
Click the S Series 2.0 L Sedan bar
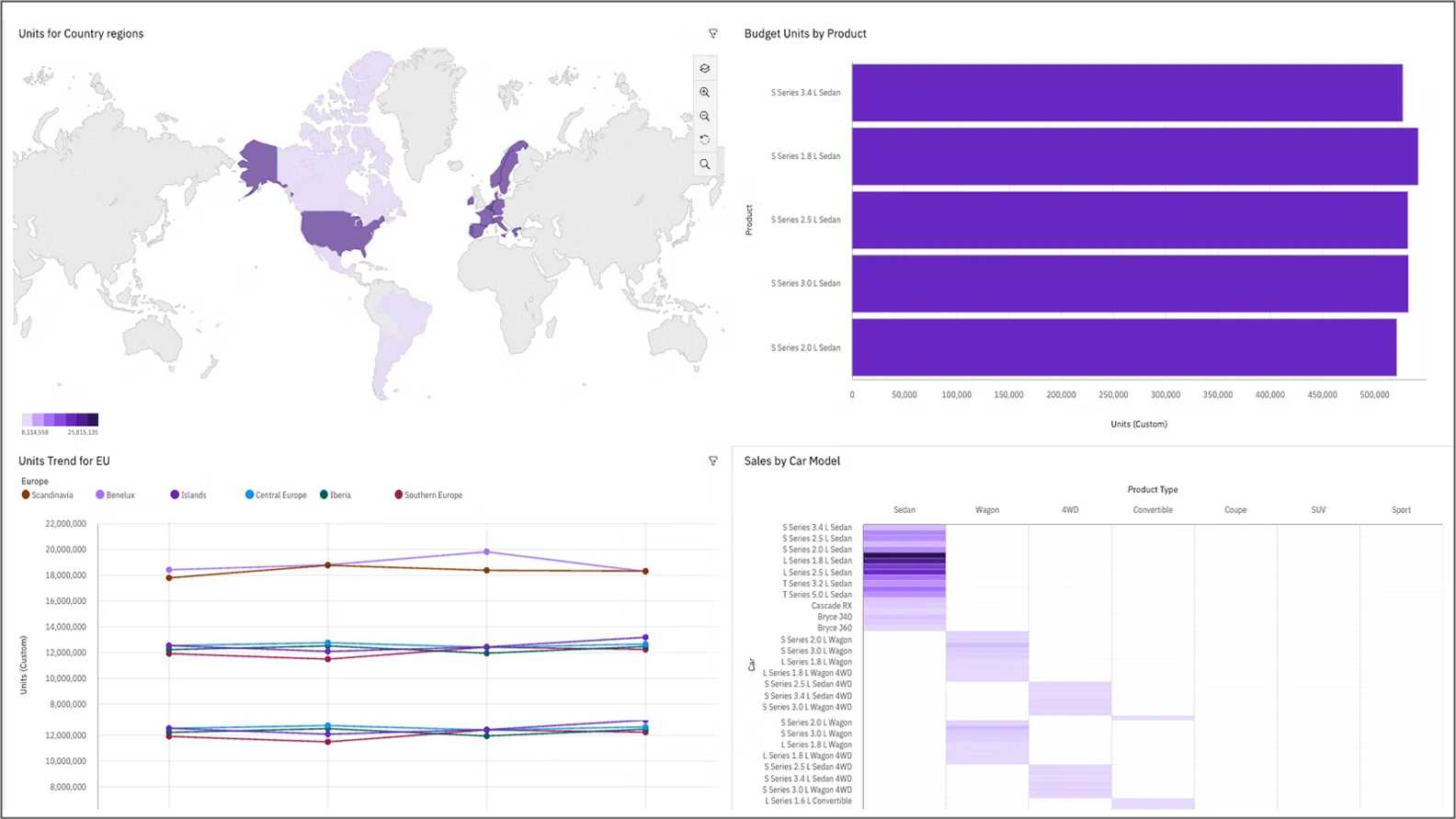pyautogui.click(x=1123, y=347)
